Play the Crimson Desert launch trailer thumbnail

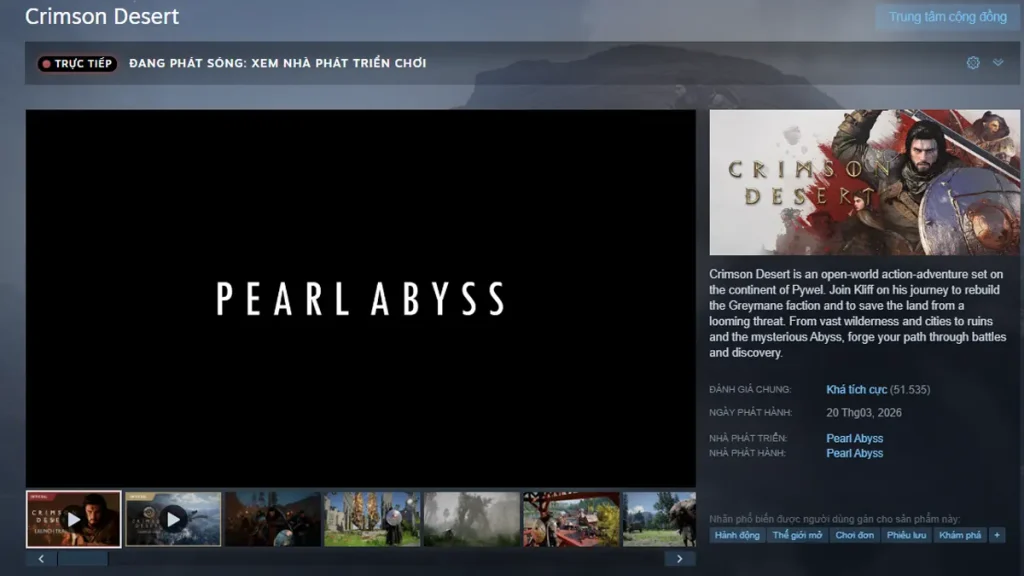pyautogui.click(x=73, y=519)
